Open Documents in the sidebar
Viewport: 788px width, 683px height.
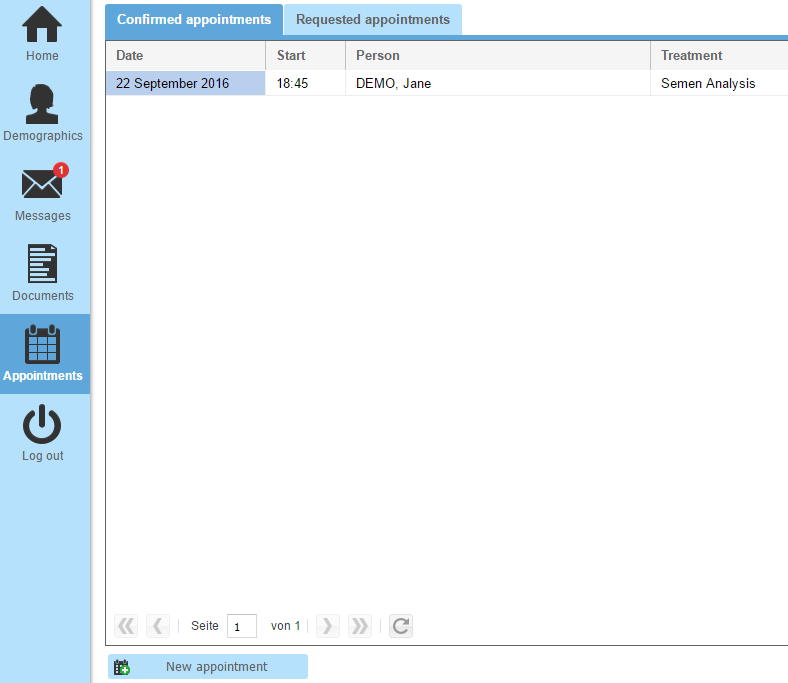(43, 273)
